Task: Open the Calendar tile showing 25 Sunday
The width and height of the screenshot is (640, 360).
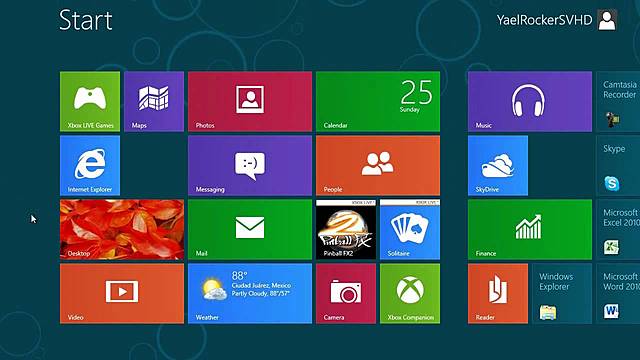Action: pyautogui.click(x=378, y=102)
